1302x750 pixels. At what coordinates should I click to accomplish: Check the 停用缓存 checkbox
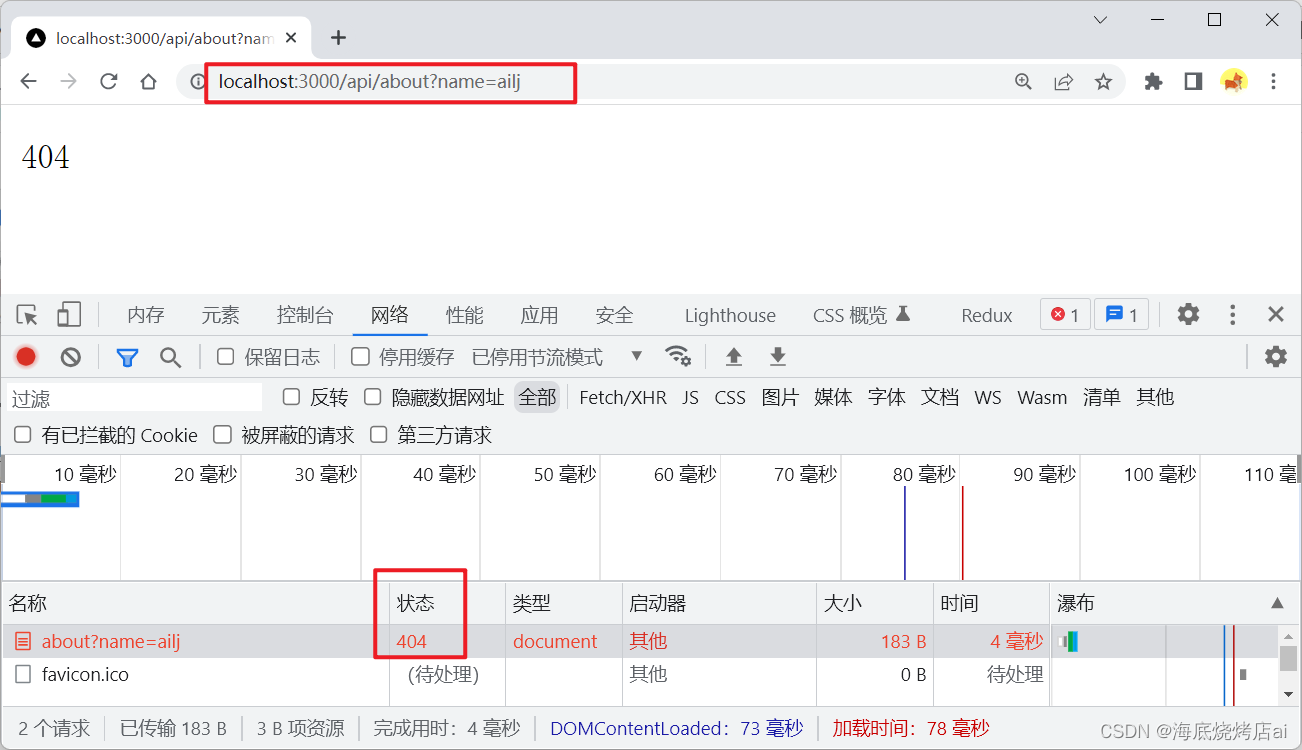tap(360, 357)
